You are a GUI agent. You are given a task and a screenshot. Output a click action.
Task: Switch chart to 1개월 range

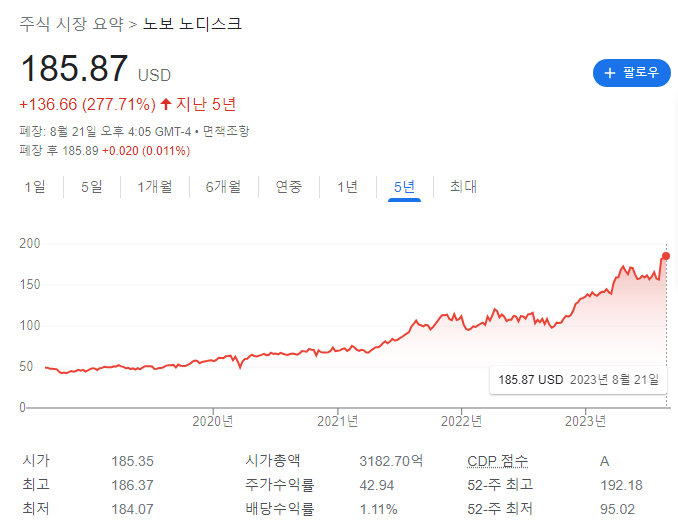pos(154,187)
